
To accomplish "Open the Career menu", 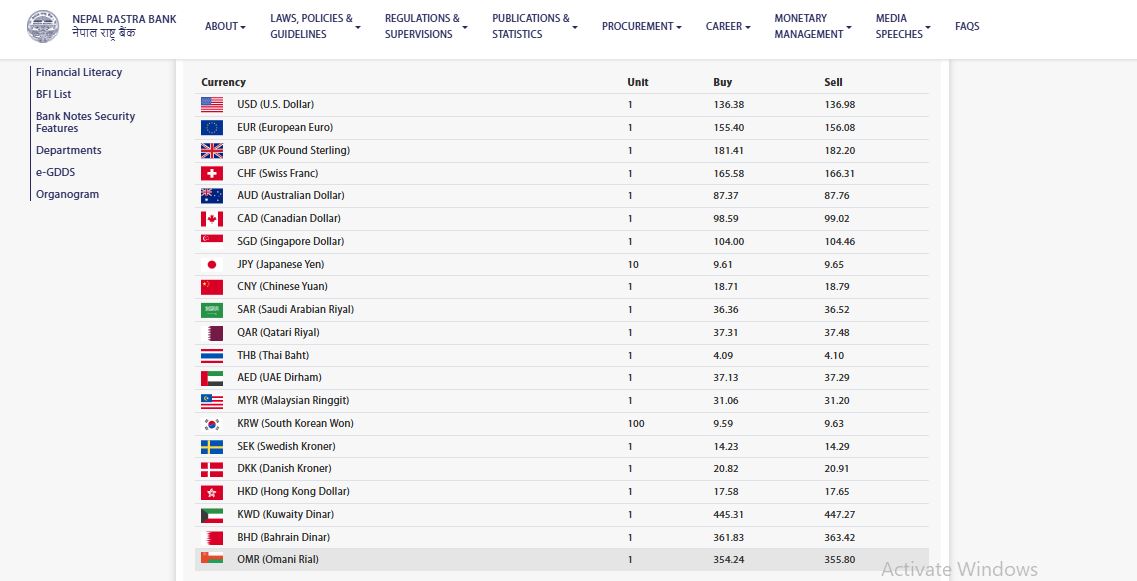I will point(727,26).
